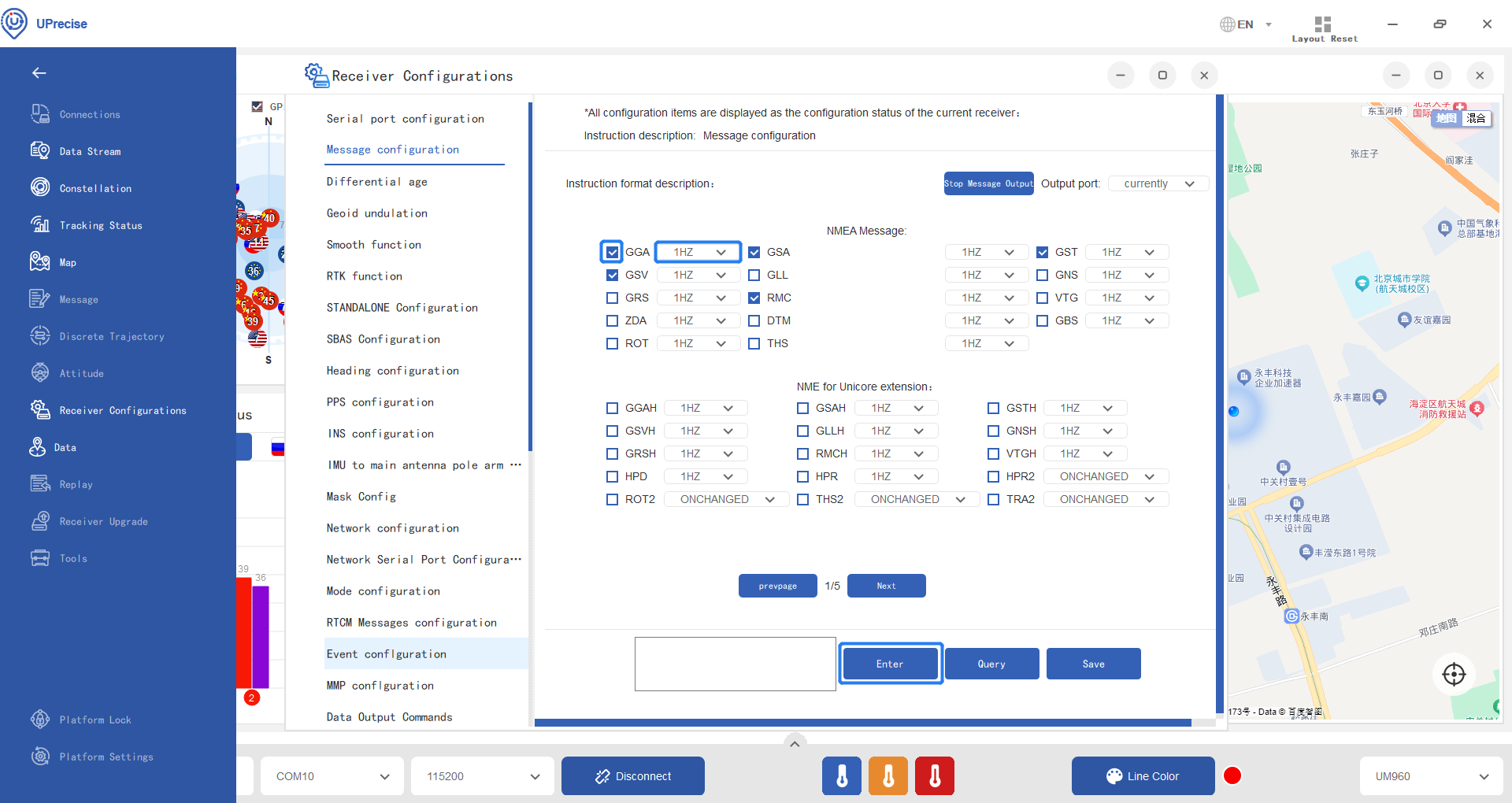Click the red thermometer icon
The image size is (1512, 803).
[x=935, y=776]
